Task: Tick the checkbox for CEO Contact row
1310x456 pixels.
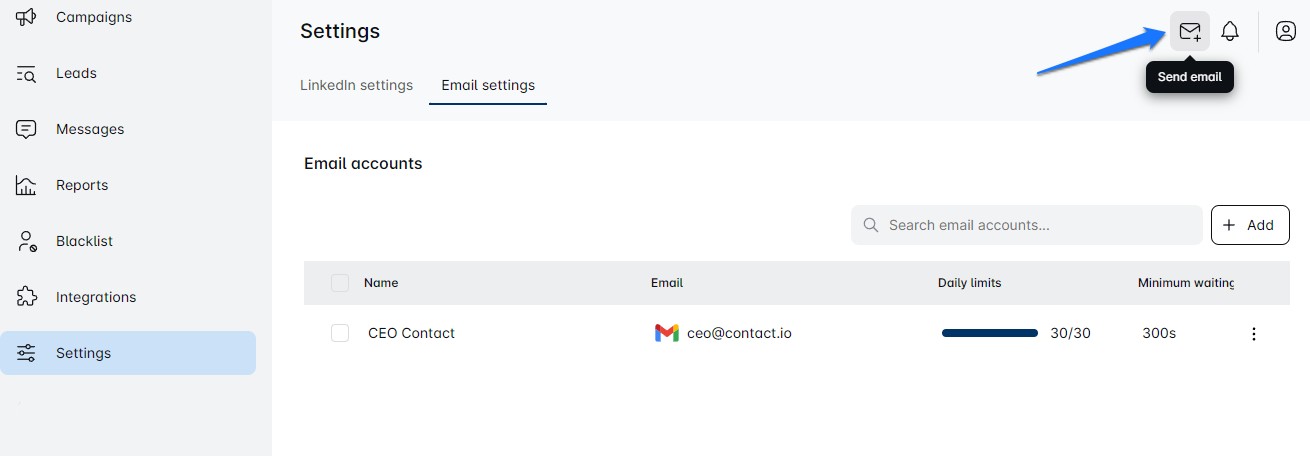Action: tap(340, 333)
